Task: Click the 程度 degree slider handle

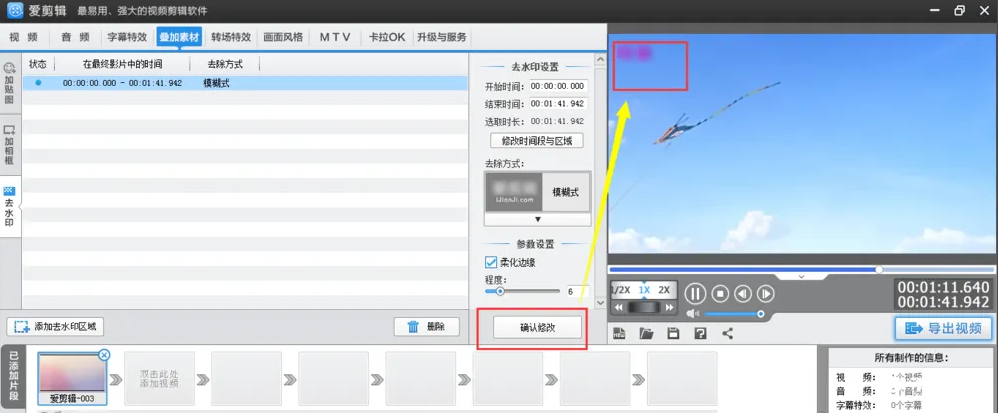Action: point(500,291)
